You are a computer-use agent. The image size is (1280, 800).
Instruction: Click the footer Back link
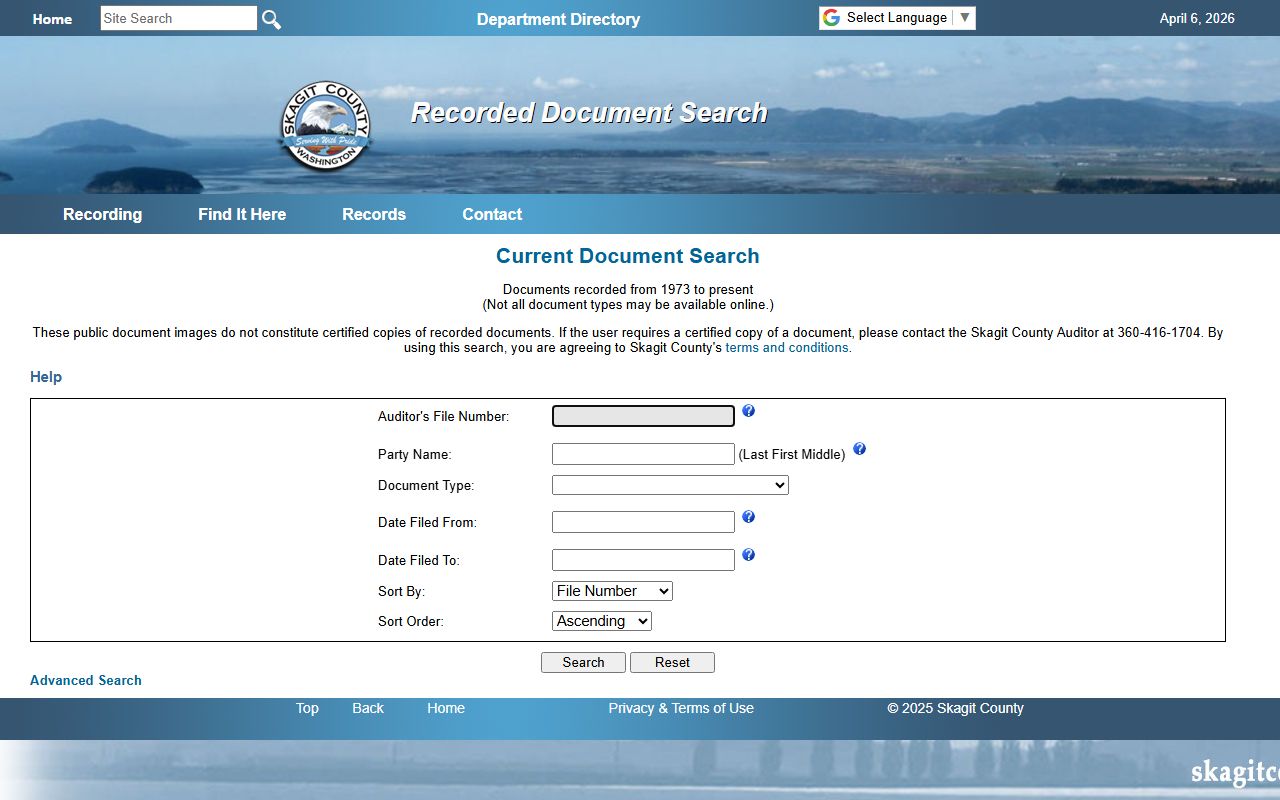tap(368, 708)
